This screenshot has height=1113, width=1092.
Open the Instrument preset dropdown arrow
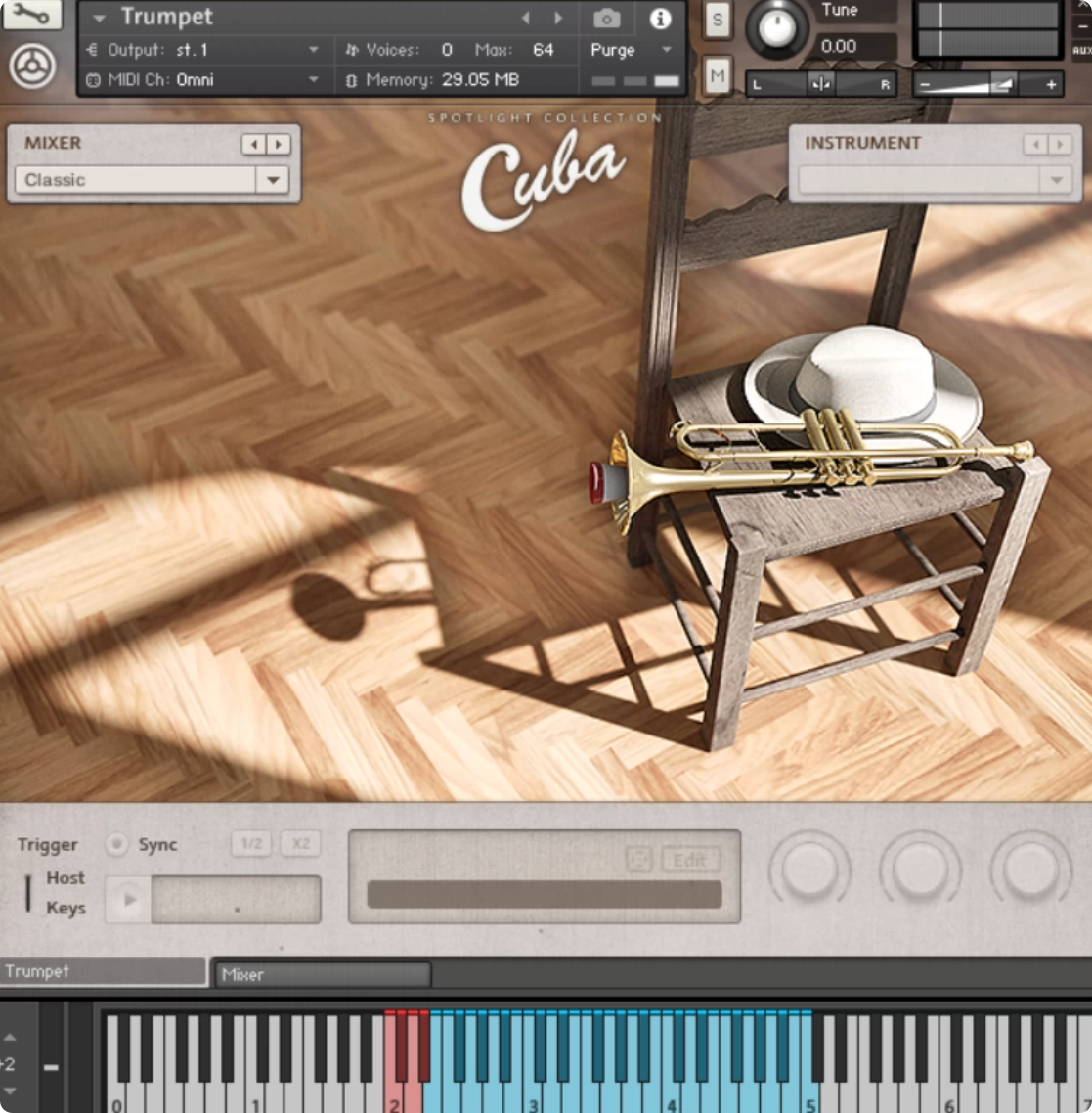[x=1056, y=180]
